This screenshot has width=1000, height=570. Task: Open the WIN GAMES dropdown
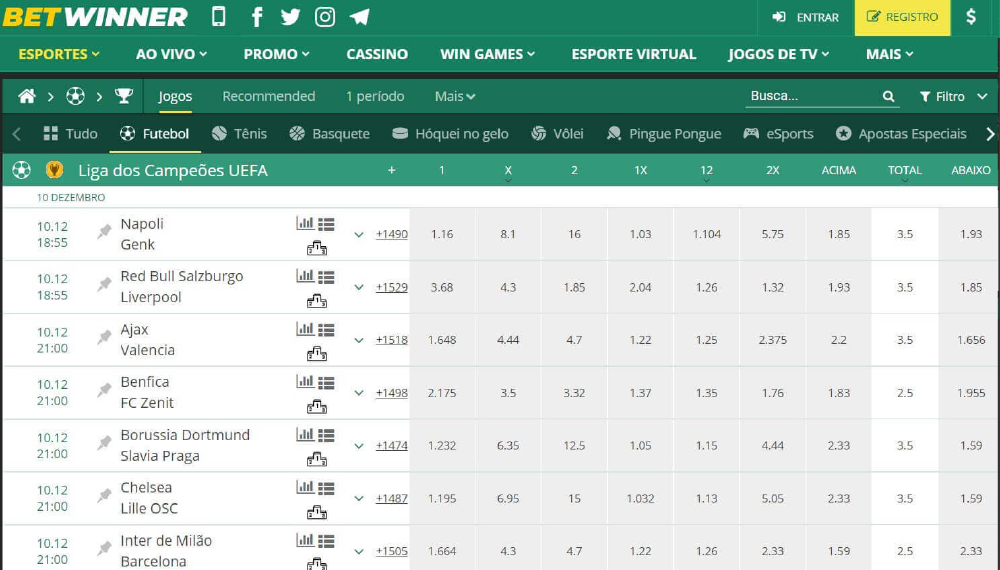coord(487,54)
